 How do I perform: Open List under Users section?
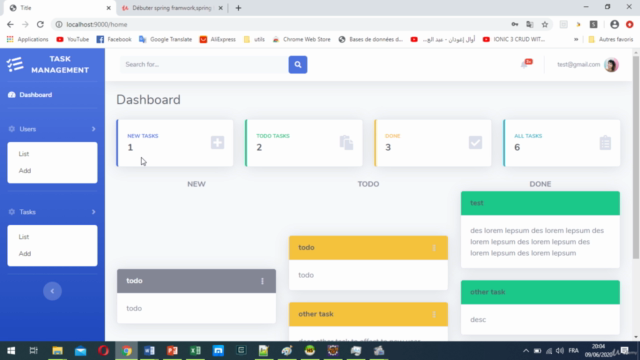tap(24, 154)
